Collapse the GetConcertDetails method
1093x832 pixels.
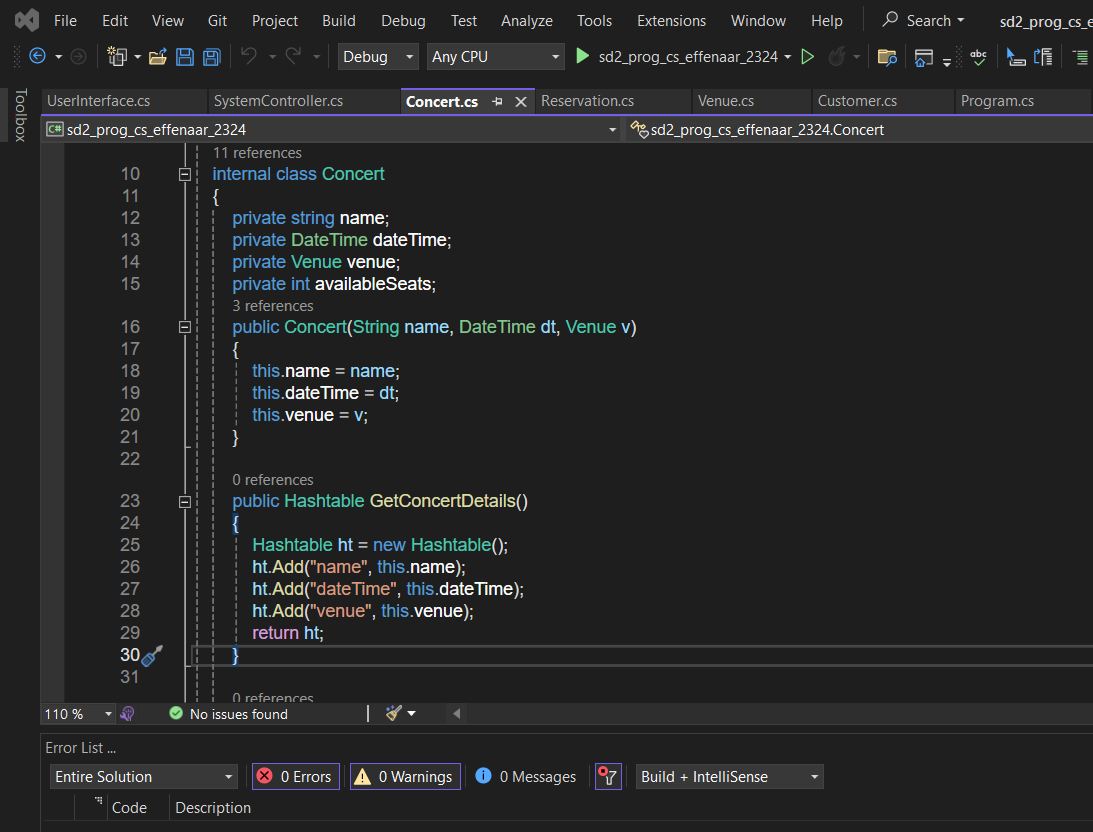pyautogui.click(x=184, y=501)
